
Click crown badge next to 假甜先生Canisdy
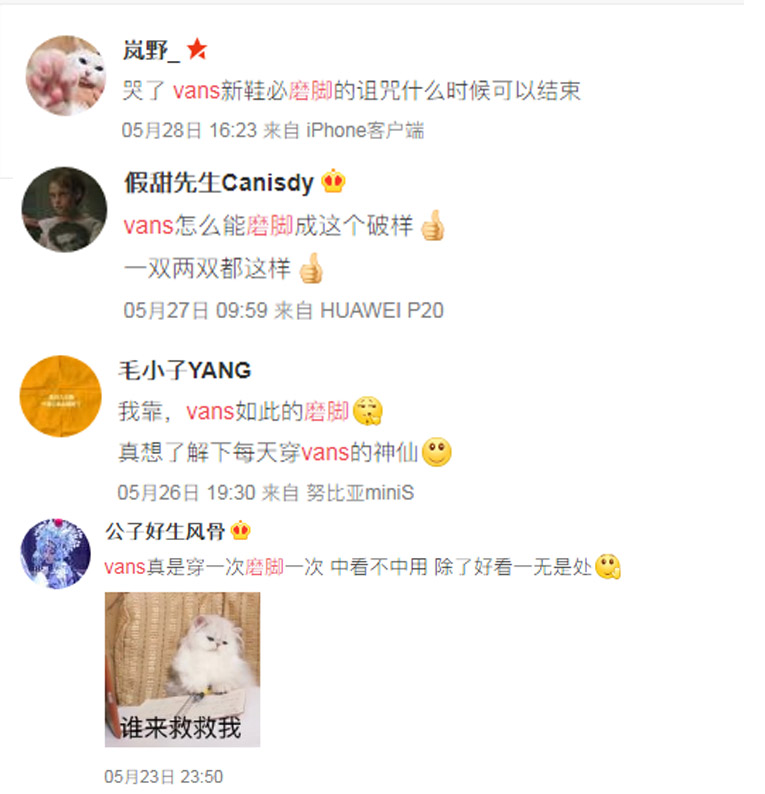click(333, 181)
